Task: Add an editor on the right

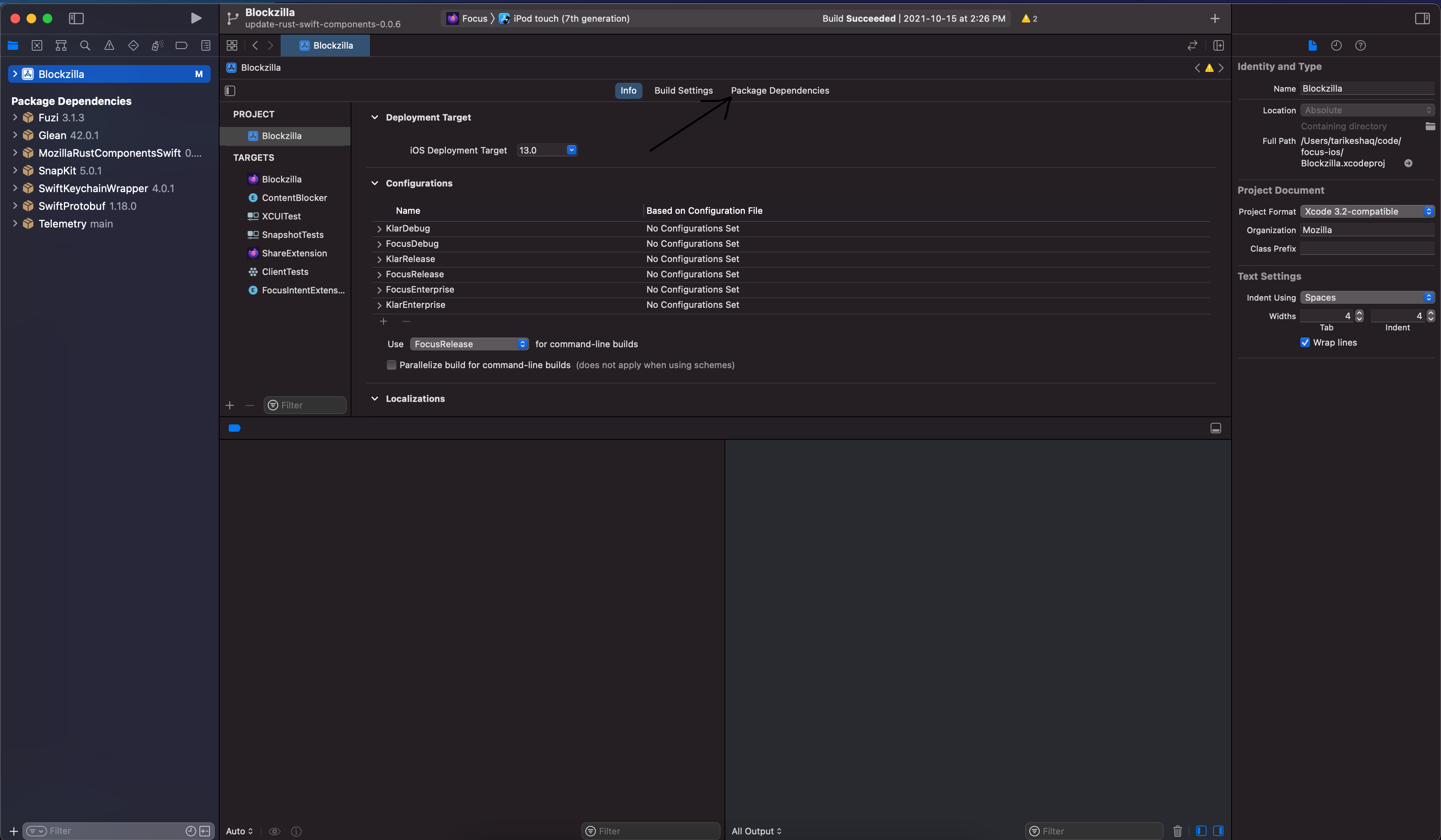Action: [x=1218, y=46]
